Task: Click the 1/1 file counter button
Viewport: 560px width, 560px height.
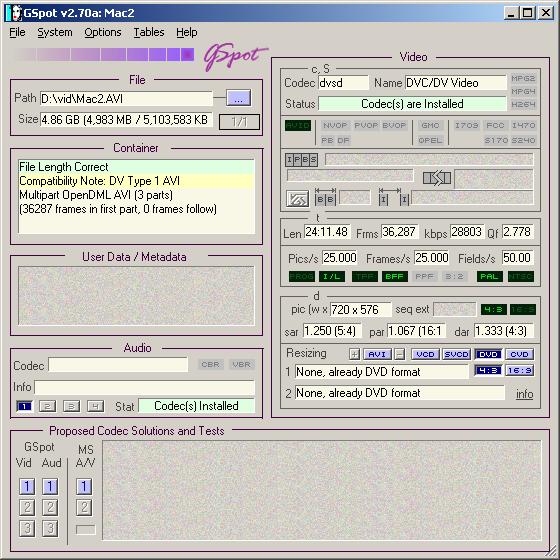Action: click(x=239, y=122)
